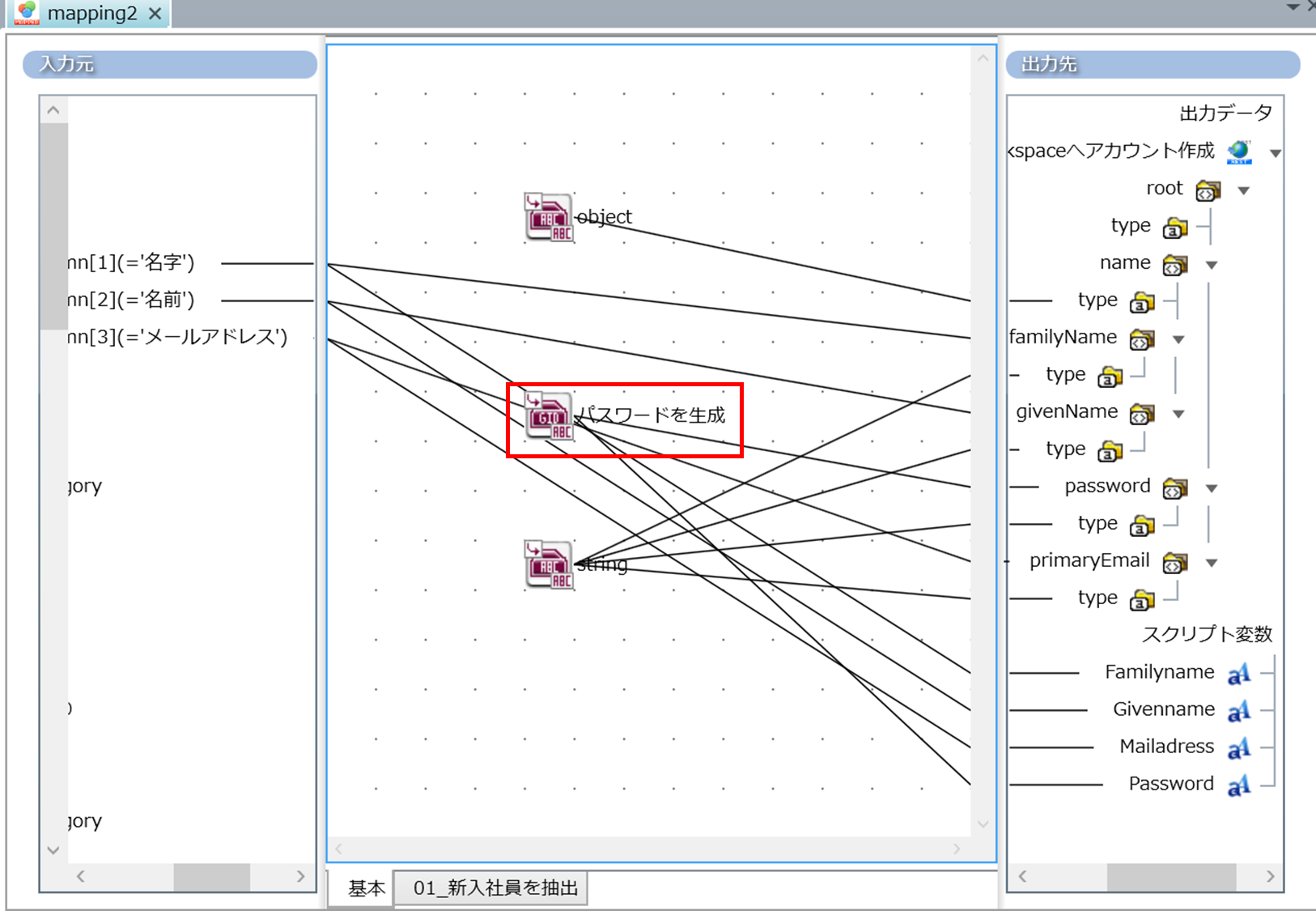Click the type attribute icon under givenName
This screenshot has width=1316, height=911.
click(x=1110, y=451)
